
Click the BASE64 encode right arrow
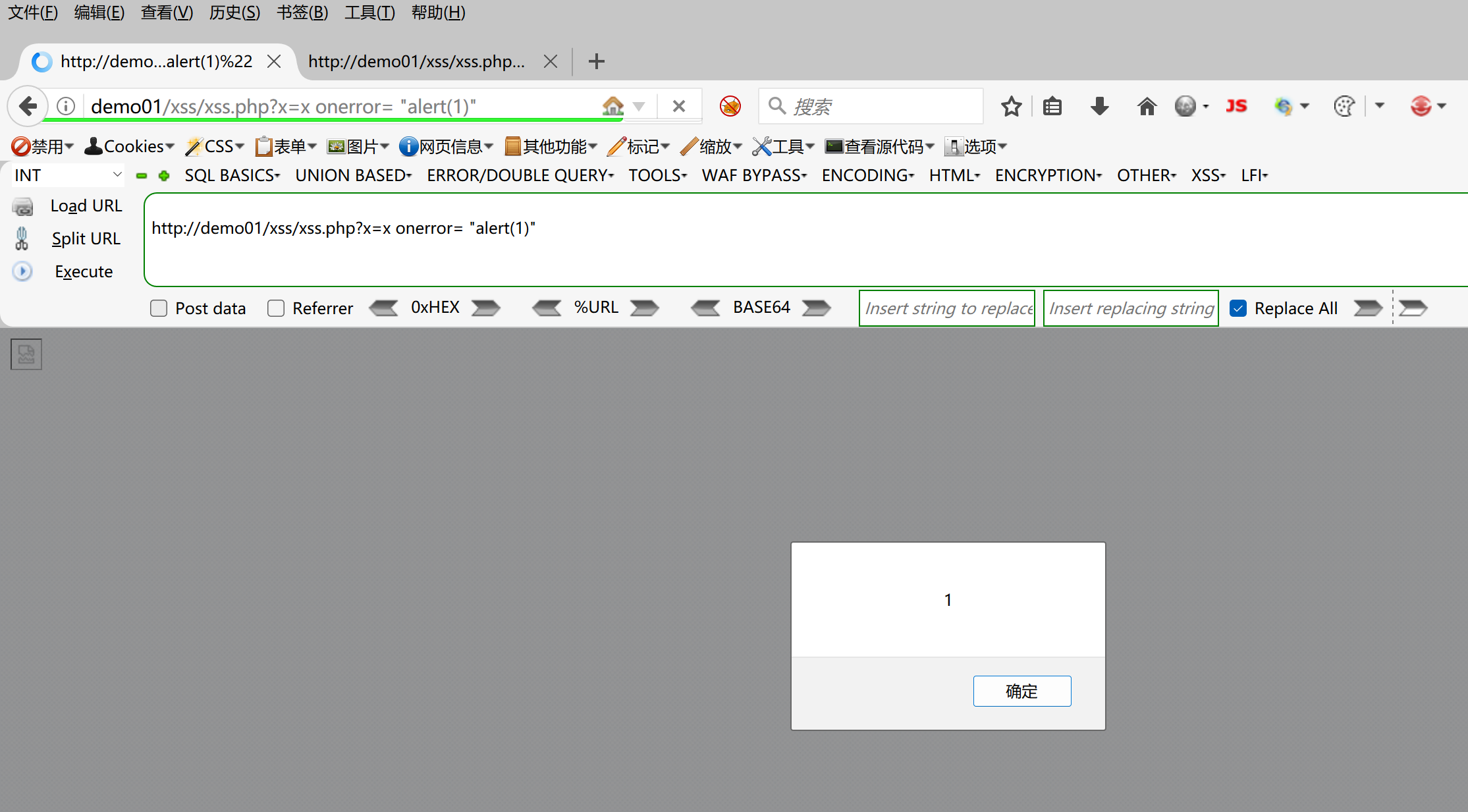[x=816, y=308]
